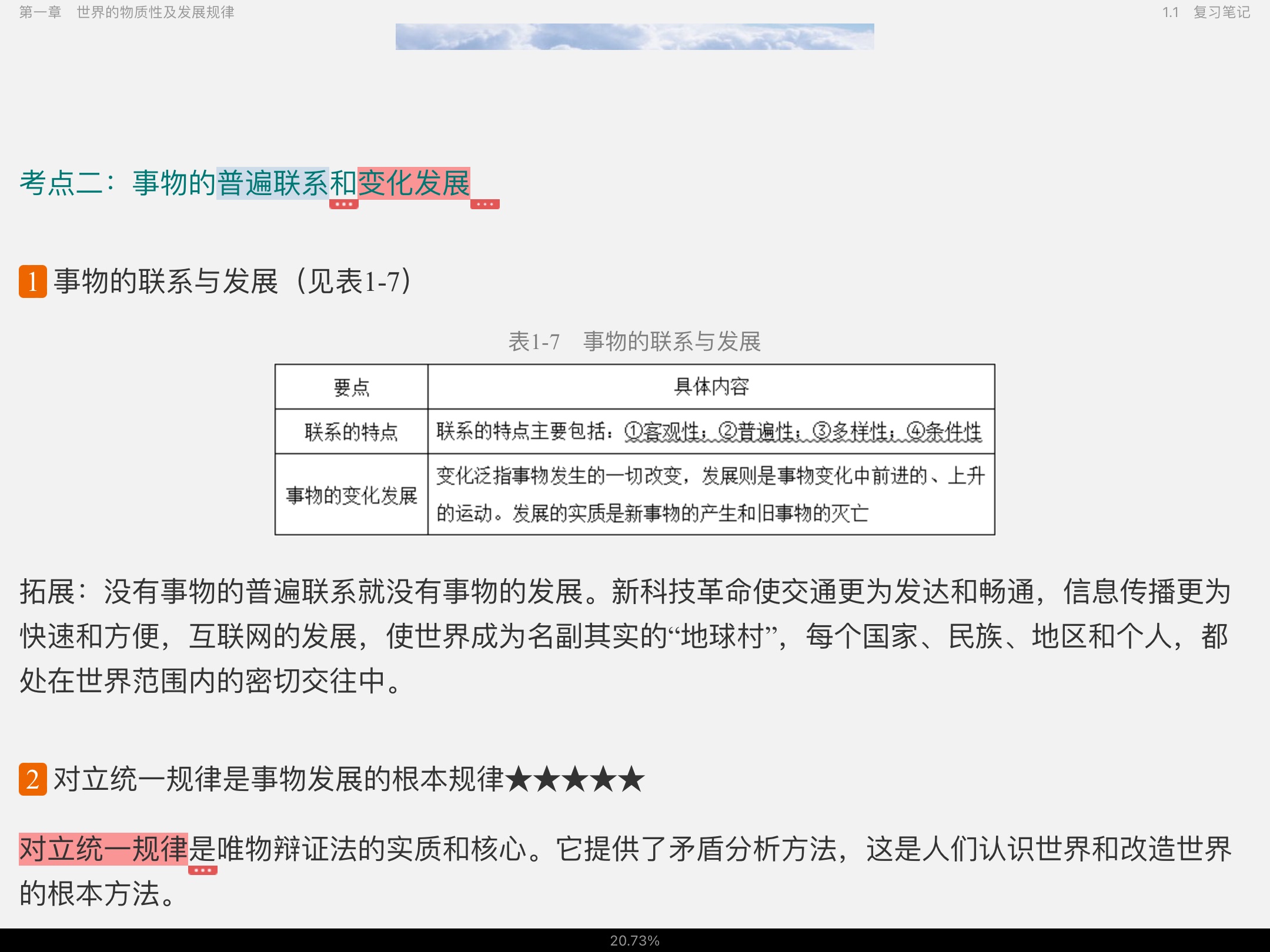Click the 事物的变化发展 table cell
The image size is (1270, 952).
(352, 495)
